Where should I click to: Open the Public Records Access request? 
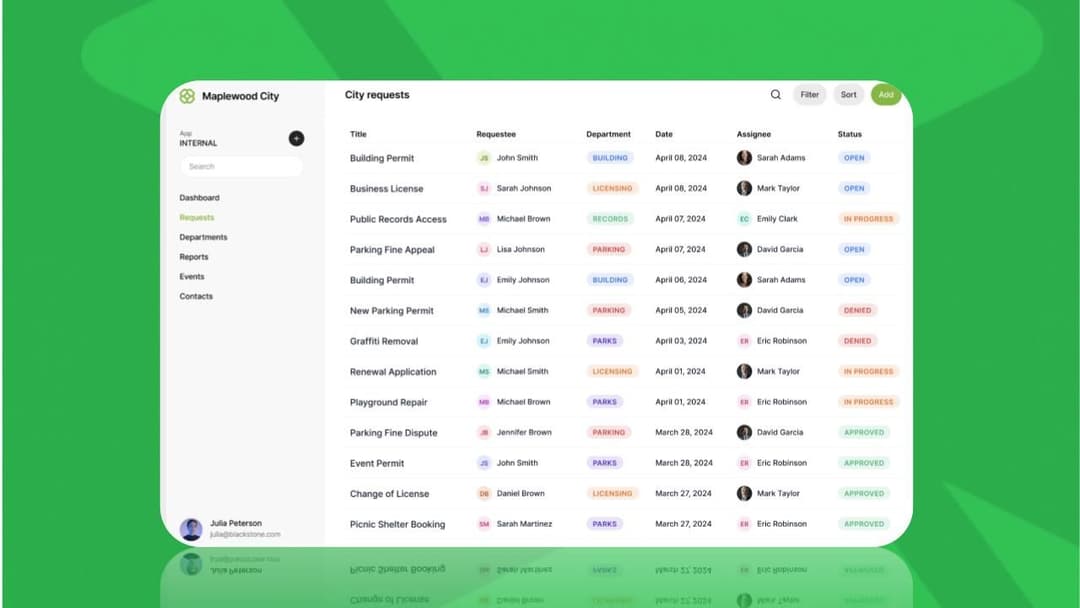(398, 219)
